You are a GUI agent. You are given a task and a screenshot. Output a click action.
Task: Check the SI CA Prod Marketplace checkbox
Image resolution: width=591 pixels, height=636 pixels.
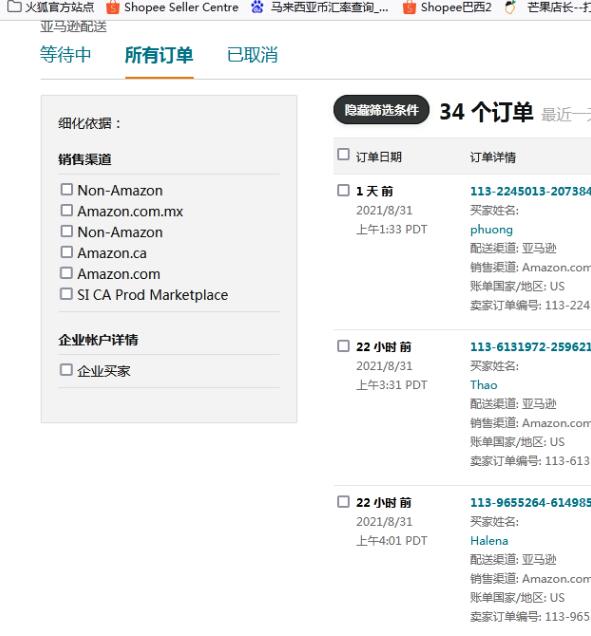(67, 294)
